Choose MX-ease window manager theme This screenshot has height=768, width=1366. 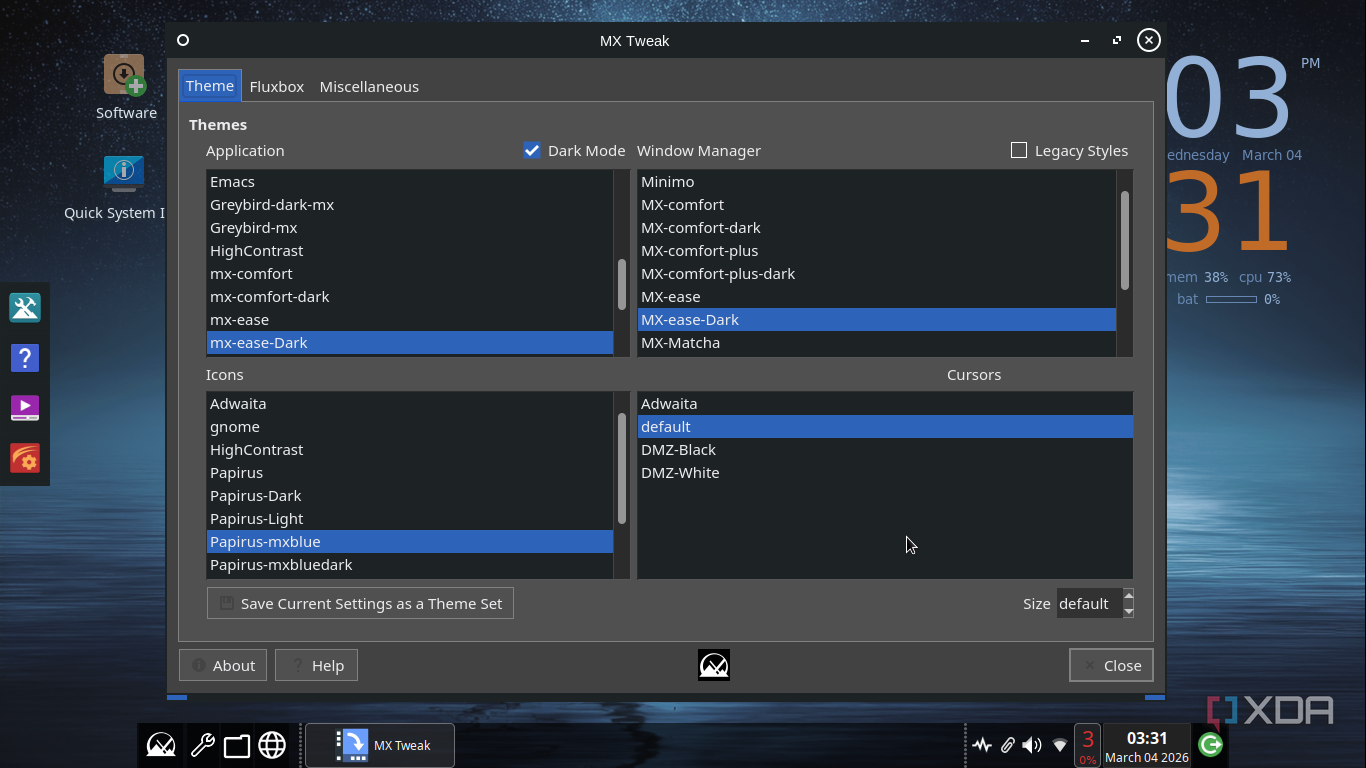tap(877, 297)
